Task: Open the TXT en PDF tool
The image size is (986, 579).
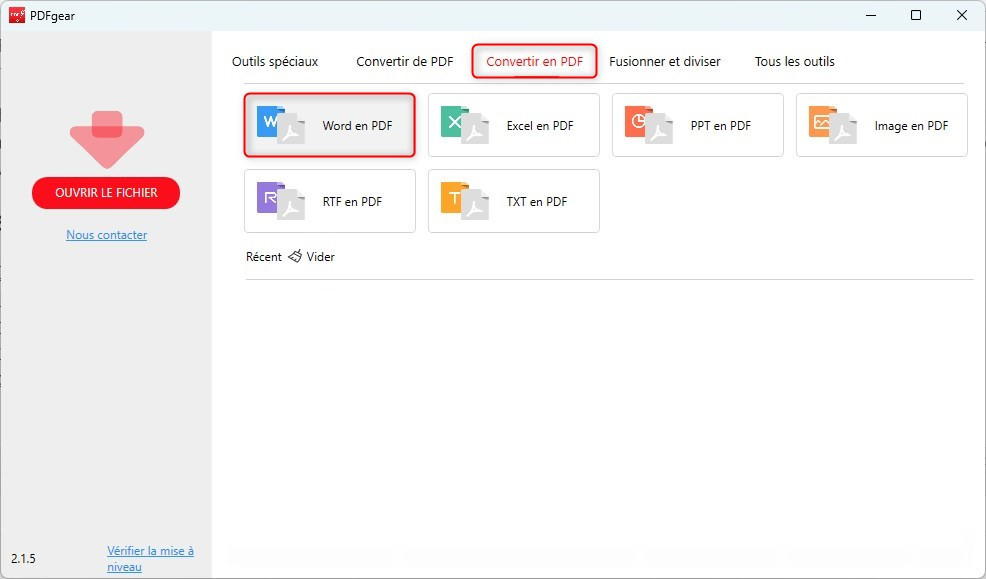Action: 513,201
